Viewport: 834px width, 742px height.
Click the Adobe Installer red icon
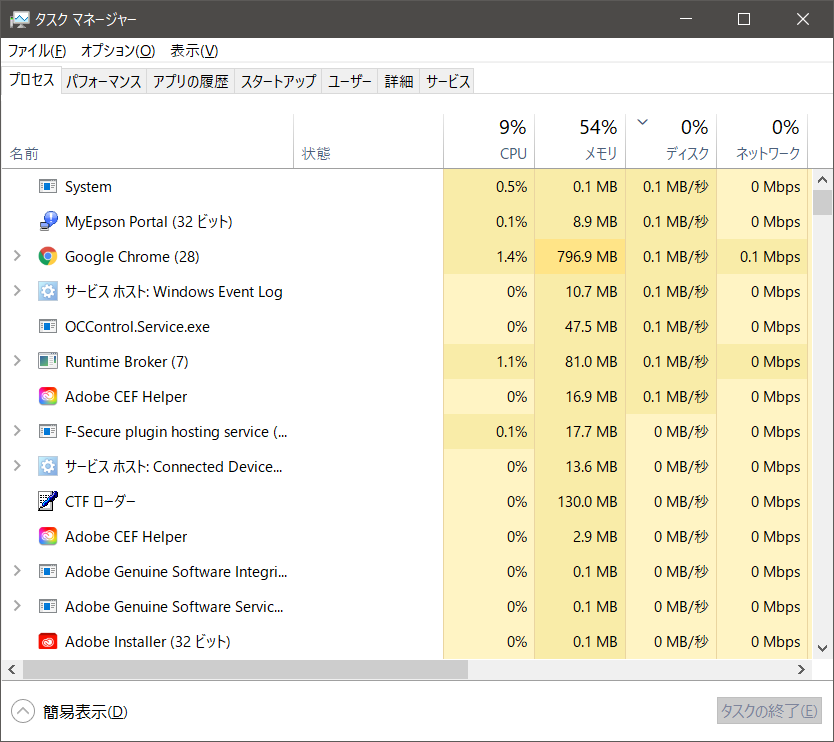(48, 642)
